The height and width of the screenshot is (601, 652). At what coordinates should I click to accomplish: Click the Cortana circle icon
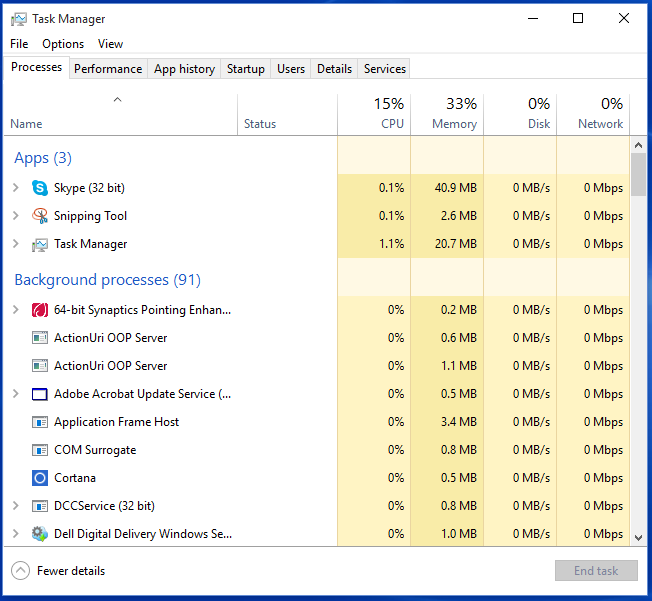(40, 478)
